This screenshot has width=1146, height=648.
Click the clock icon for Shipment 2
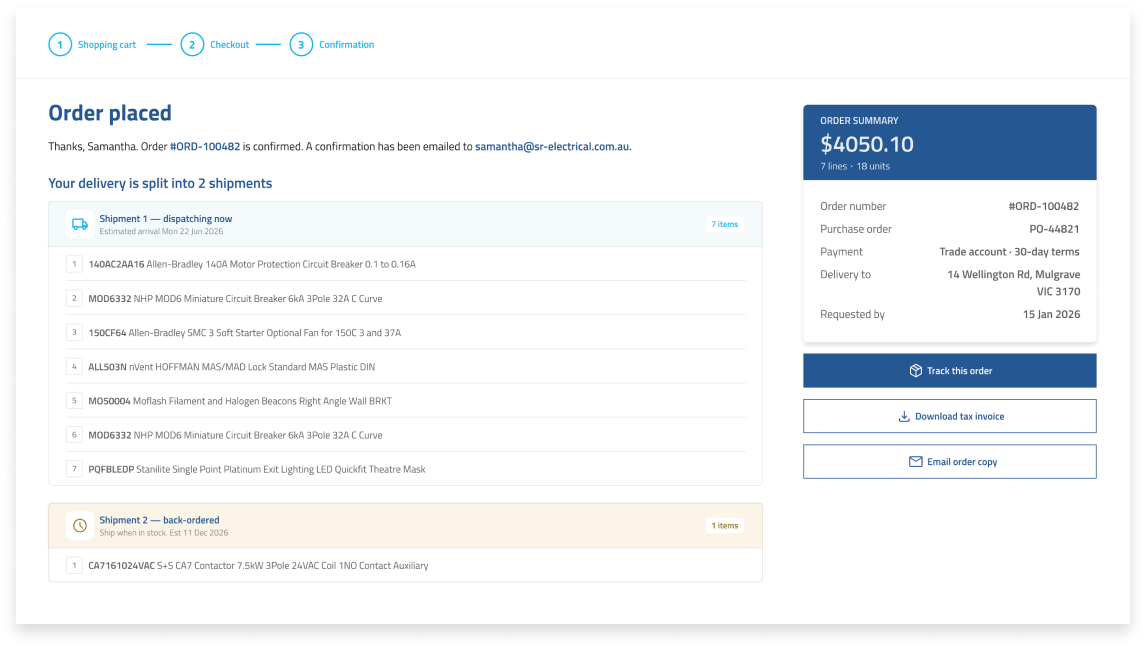[x=80, y=525]
